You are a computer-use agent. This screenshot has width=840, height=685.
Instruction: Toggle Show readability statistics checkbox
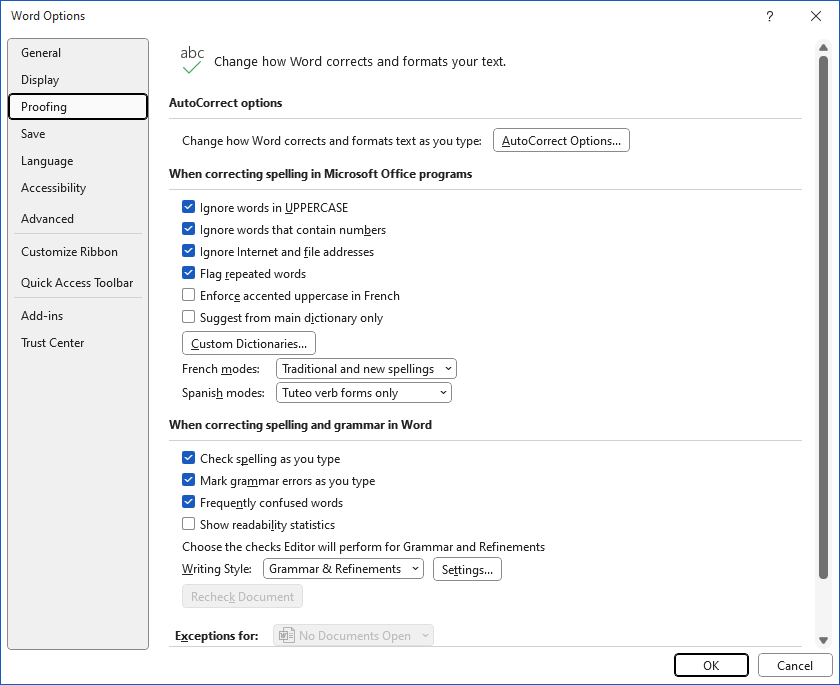pyautogui.click(x=189, y=524)
